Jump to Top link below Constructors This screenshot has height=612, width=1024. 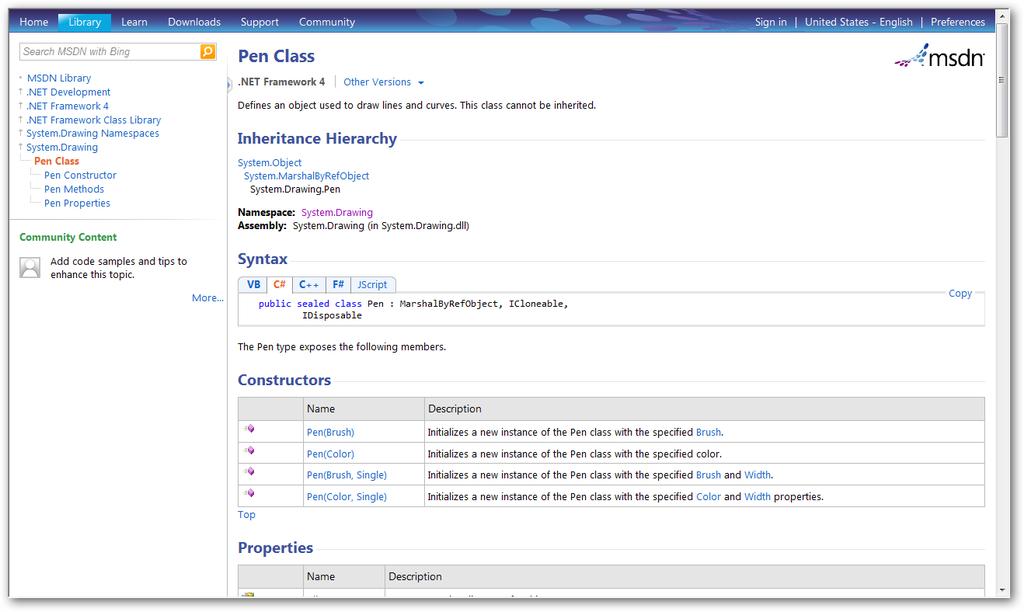246,515
